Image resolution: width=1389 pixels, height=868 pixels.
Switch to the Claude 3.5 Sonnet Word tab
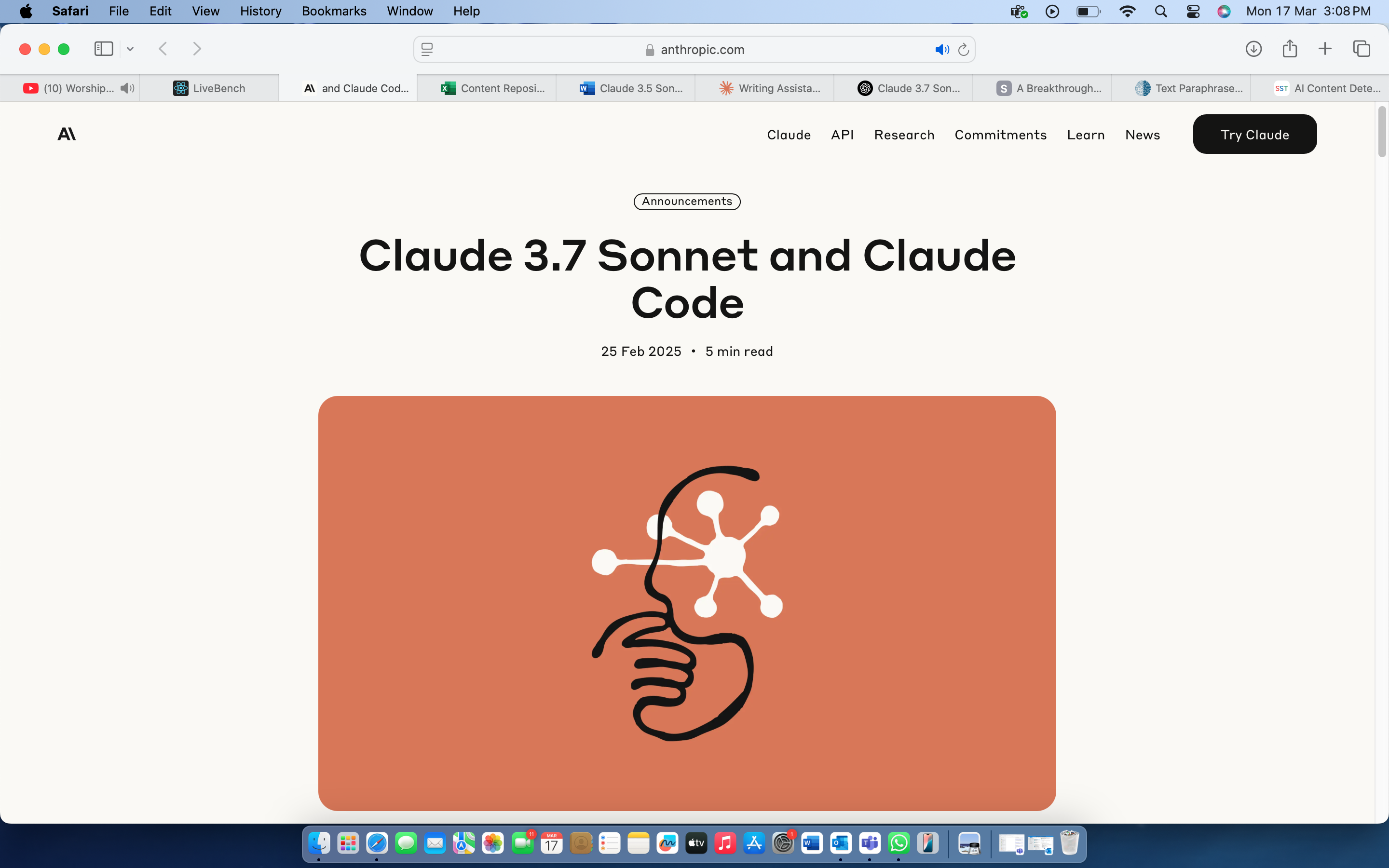(626, 88)
